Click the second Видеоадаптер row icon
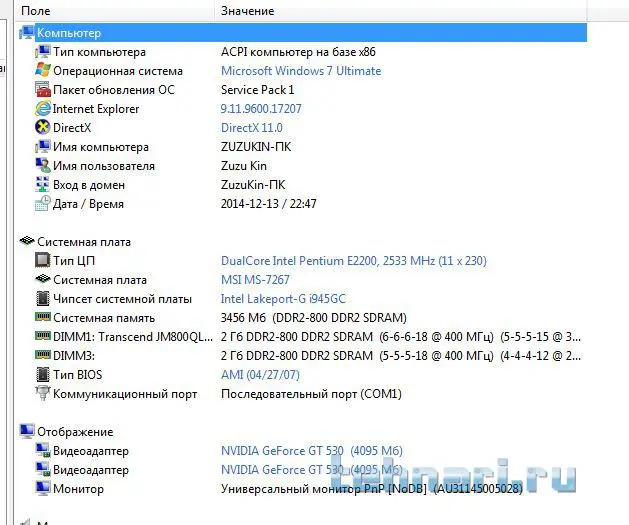The image size is (629, 525). [x=43, y=469]
